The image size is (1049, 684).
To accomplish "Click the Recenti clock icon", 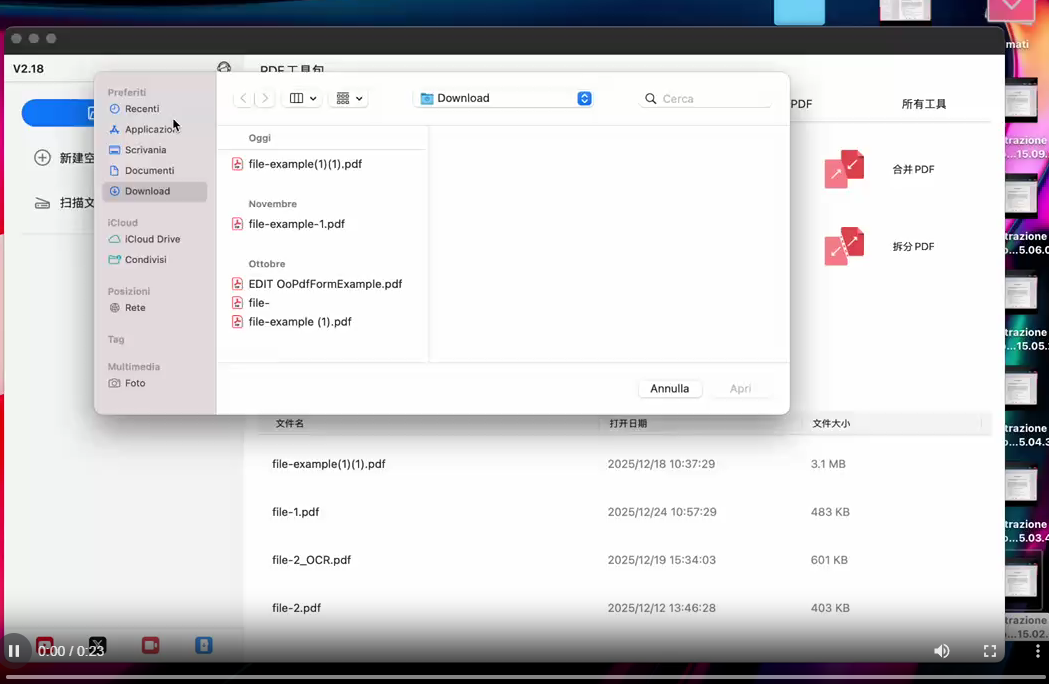I will 114,108.
